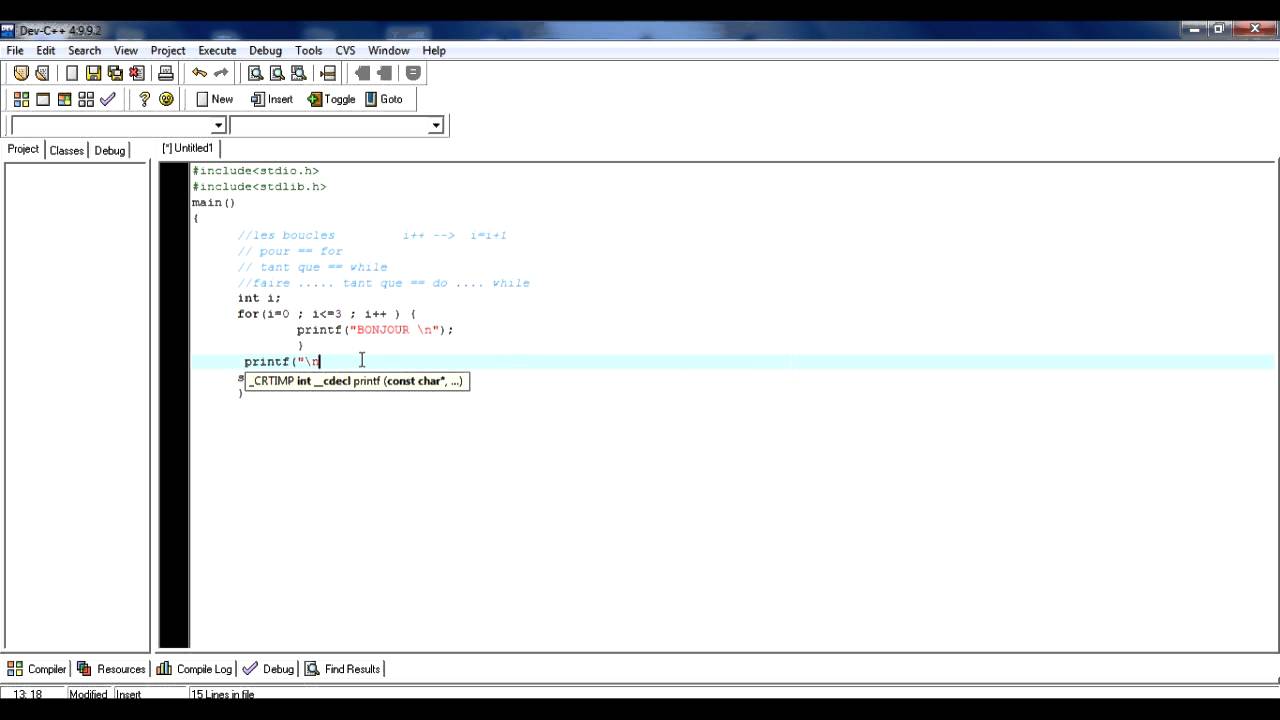Click the blank page New source file icon

(72, 73)
